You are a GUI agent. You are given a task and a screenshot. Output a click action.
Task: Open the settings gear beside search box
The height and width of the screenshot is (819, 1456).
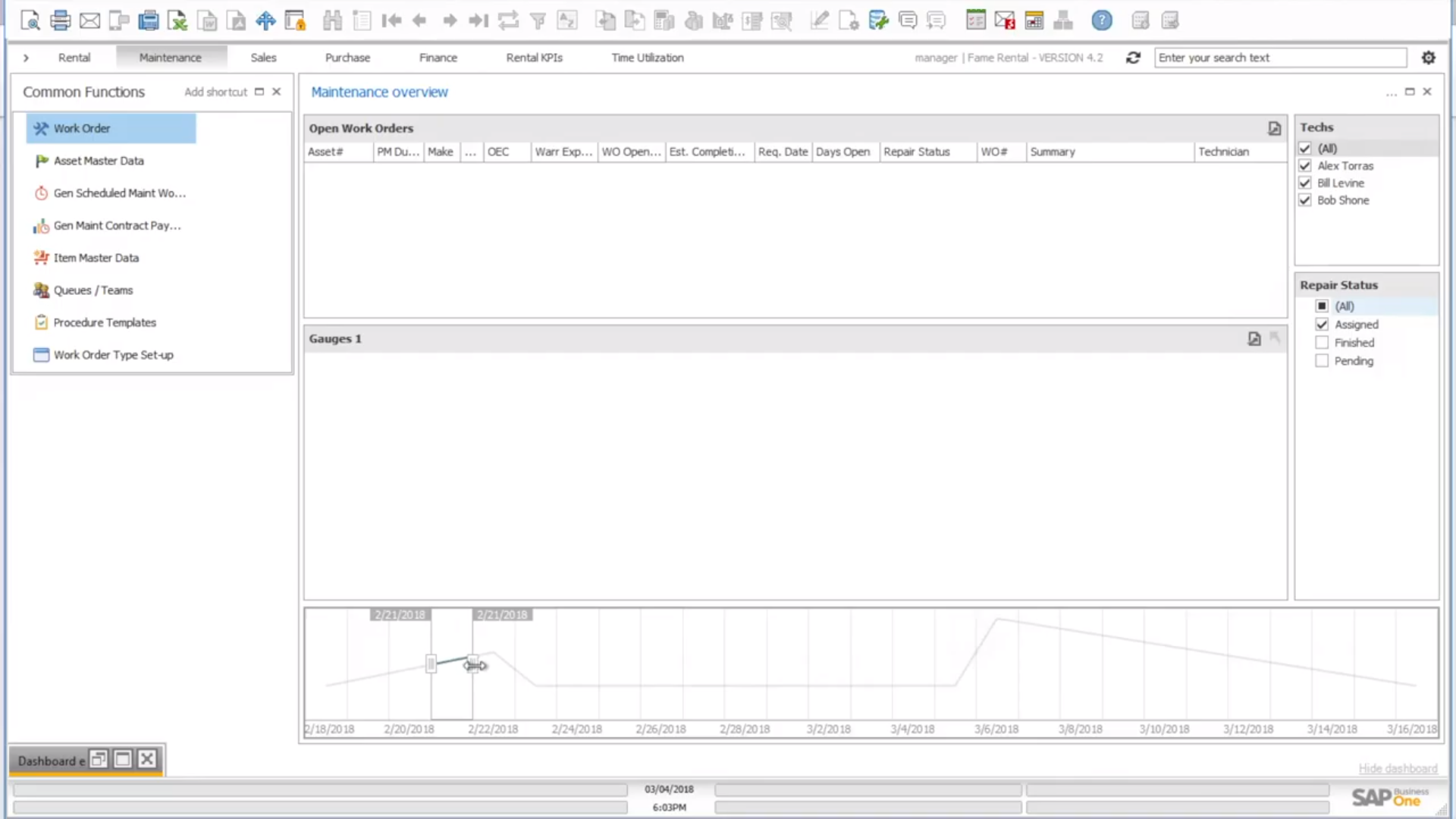click(1428, 58)
